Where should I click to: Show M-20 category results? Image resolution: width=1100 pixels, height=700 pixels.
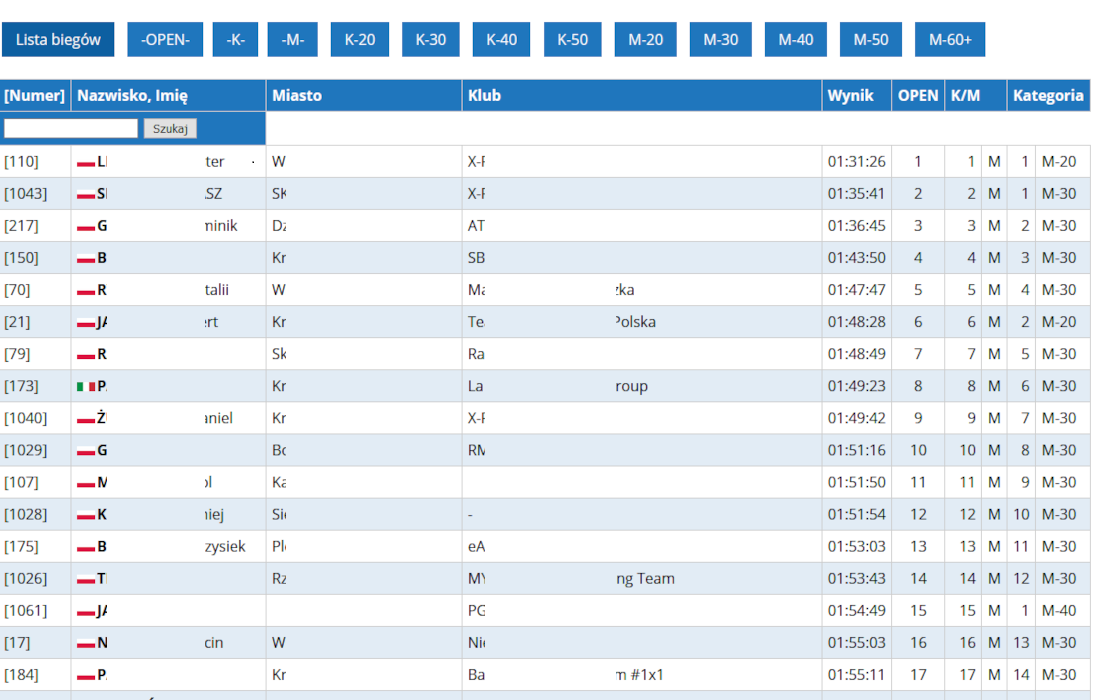coord(645,39)
